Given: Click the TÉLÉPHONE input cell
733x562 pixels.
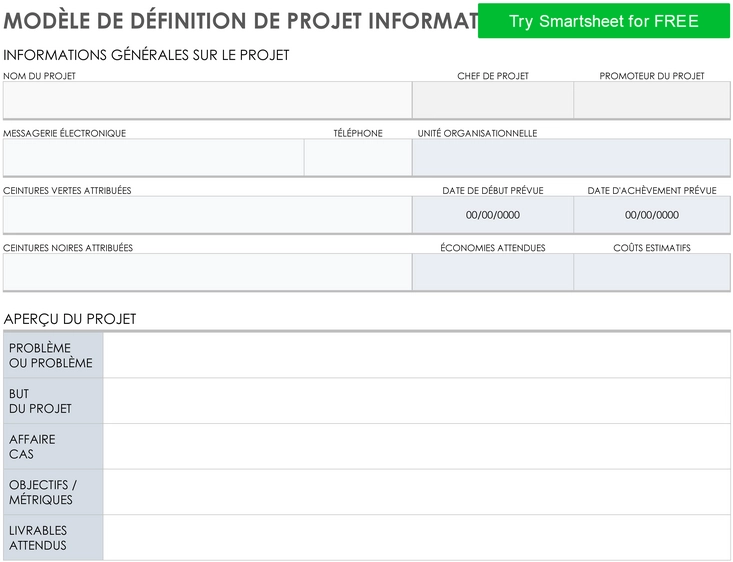Looking at the screenshot, I should [358, 158].
